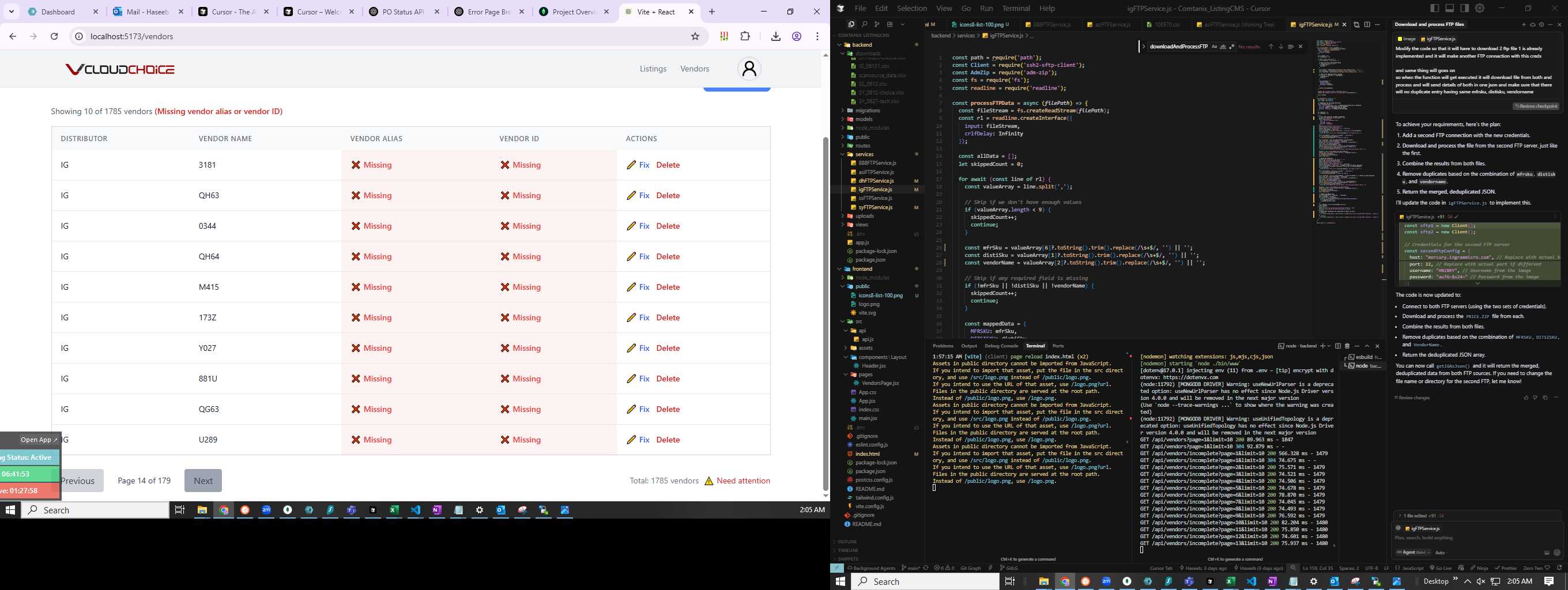The image size is (1568, 590).
Task: Expand the migrations folder
Action: click(x=842, y=110)
